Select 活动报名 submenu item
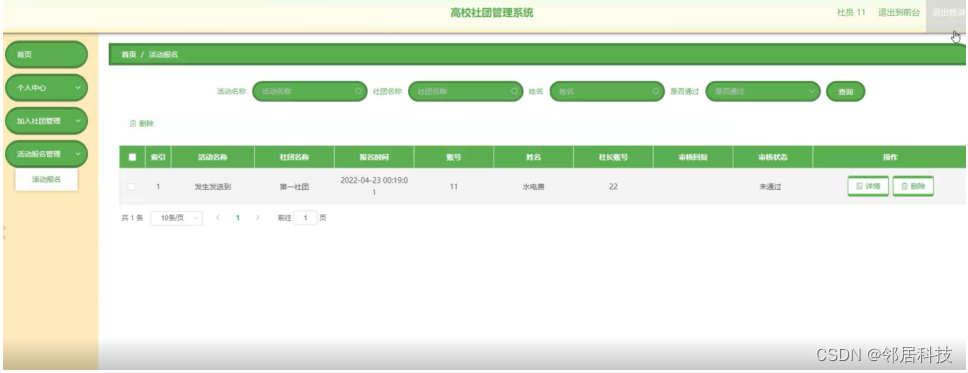968x373 pixels. coord(46,180)
